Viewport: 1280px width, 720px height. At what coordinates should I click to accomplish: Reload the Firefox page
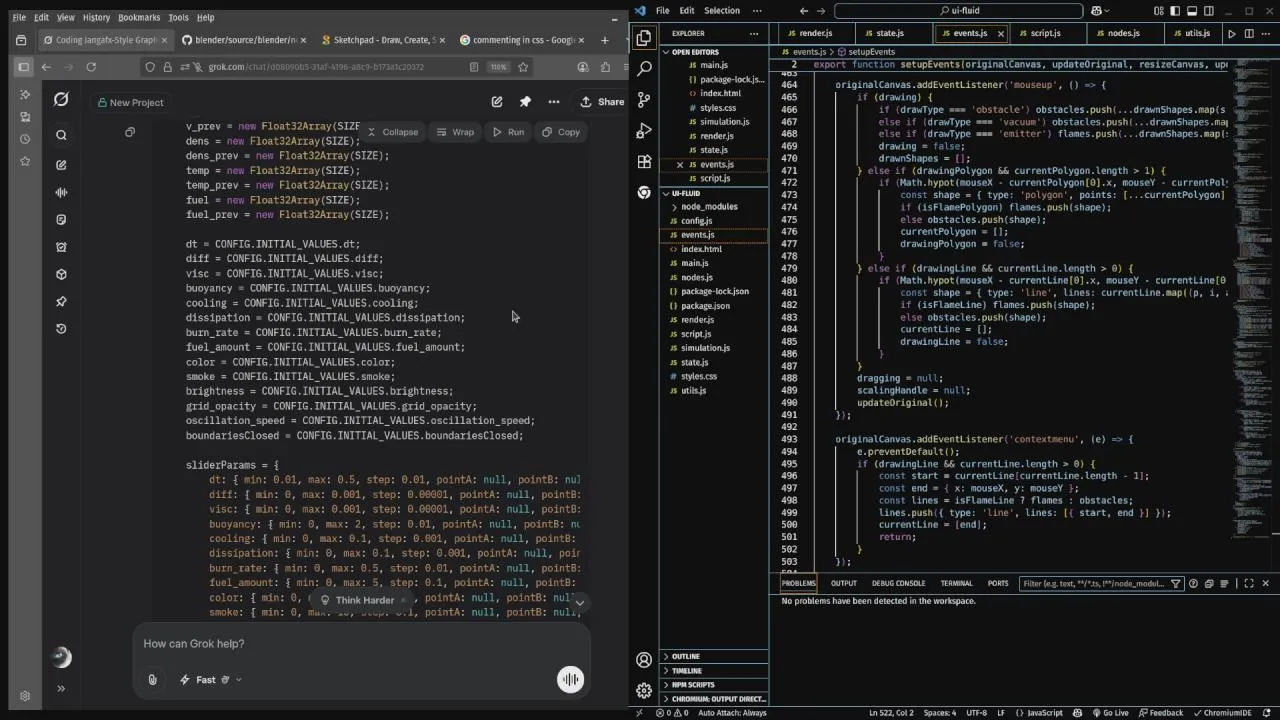tap(91, 67)
